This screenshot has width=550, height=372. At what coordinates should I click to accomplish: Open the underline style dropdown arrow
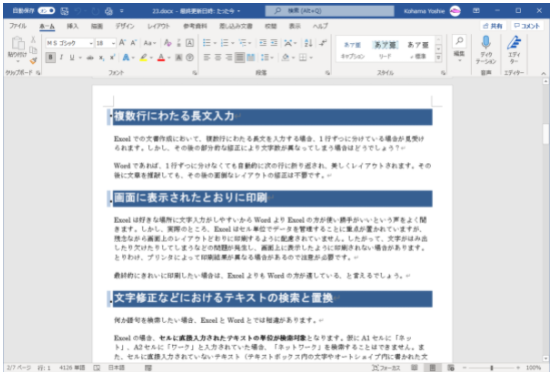pyautogui.click(x=80, y=58)
